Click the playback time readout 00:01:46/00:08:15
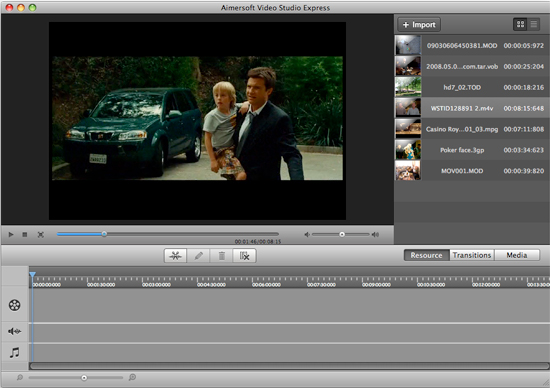Screen dimensions: 550x388 (258, 241)
